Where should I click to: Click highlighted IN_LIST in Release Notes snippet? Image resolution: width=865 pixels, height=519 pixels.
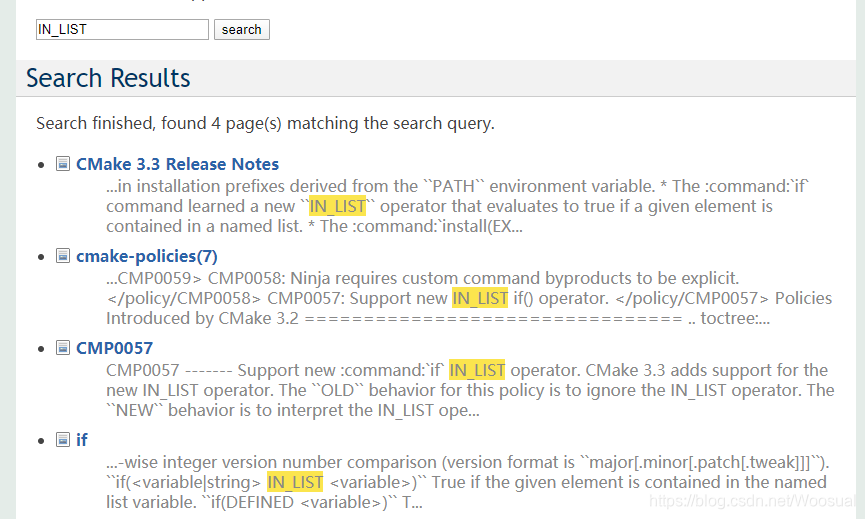coord(337,206)
